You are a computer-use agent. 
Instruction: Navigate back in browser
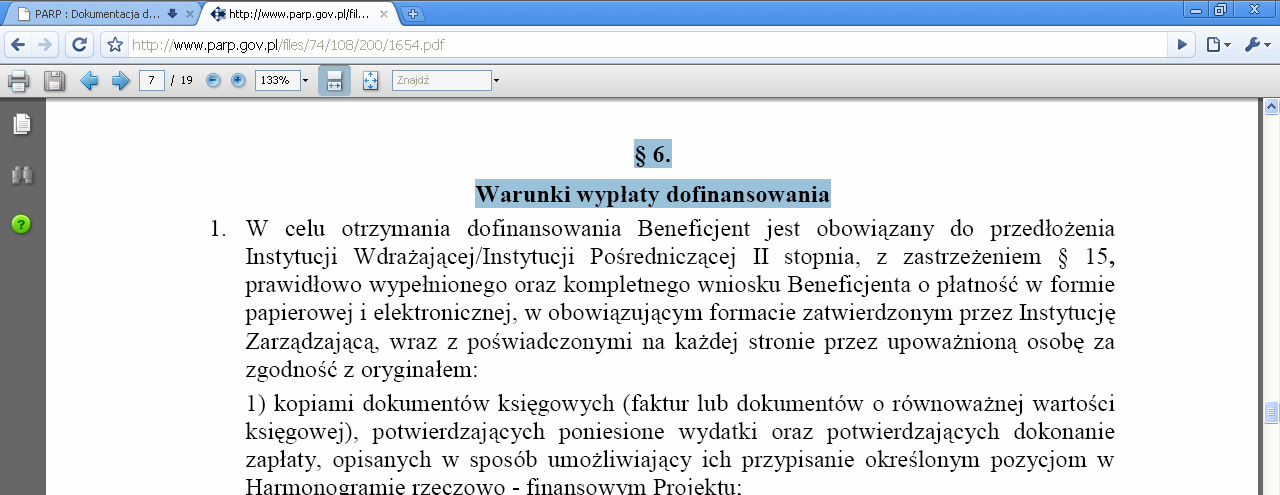[x=18, y=45]
